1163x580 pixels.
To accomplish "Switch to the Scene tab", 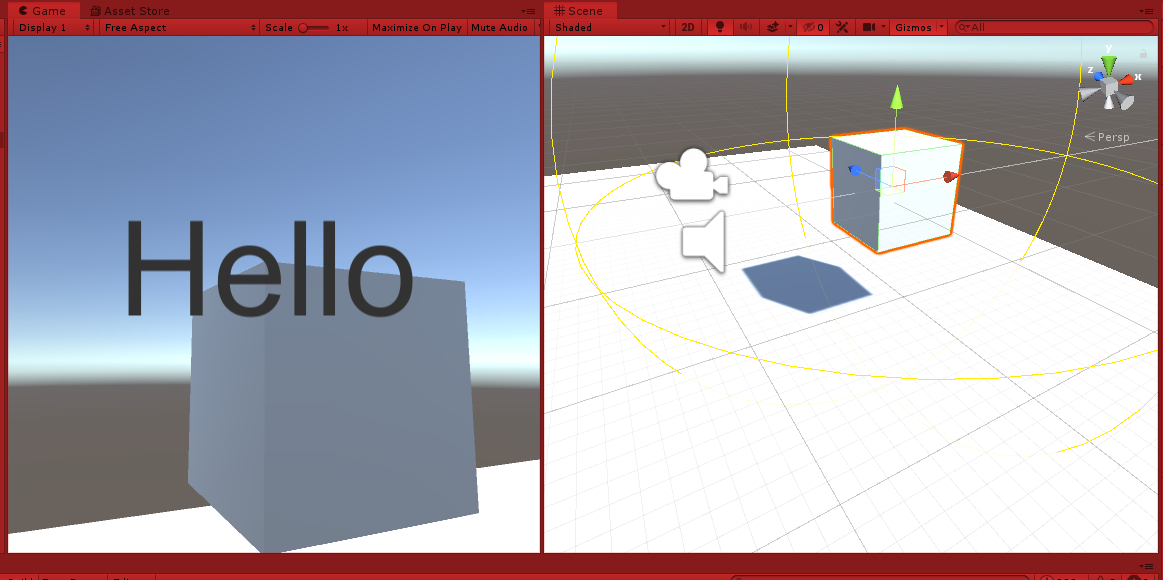I will (x=582, y=10).
